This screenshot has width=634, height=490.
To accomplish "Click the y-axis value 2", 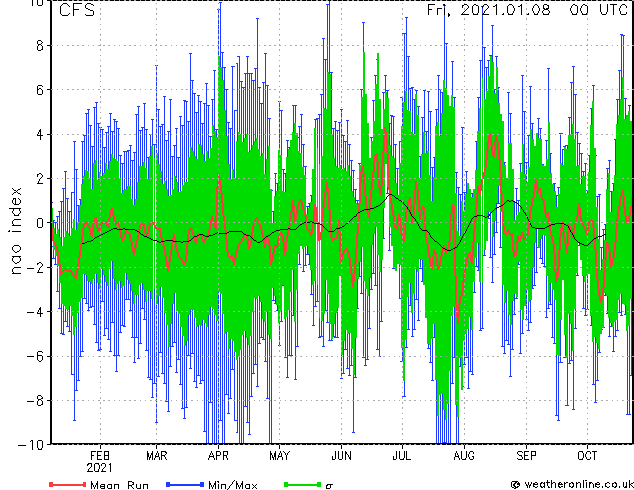I will (x=40, y=179).
